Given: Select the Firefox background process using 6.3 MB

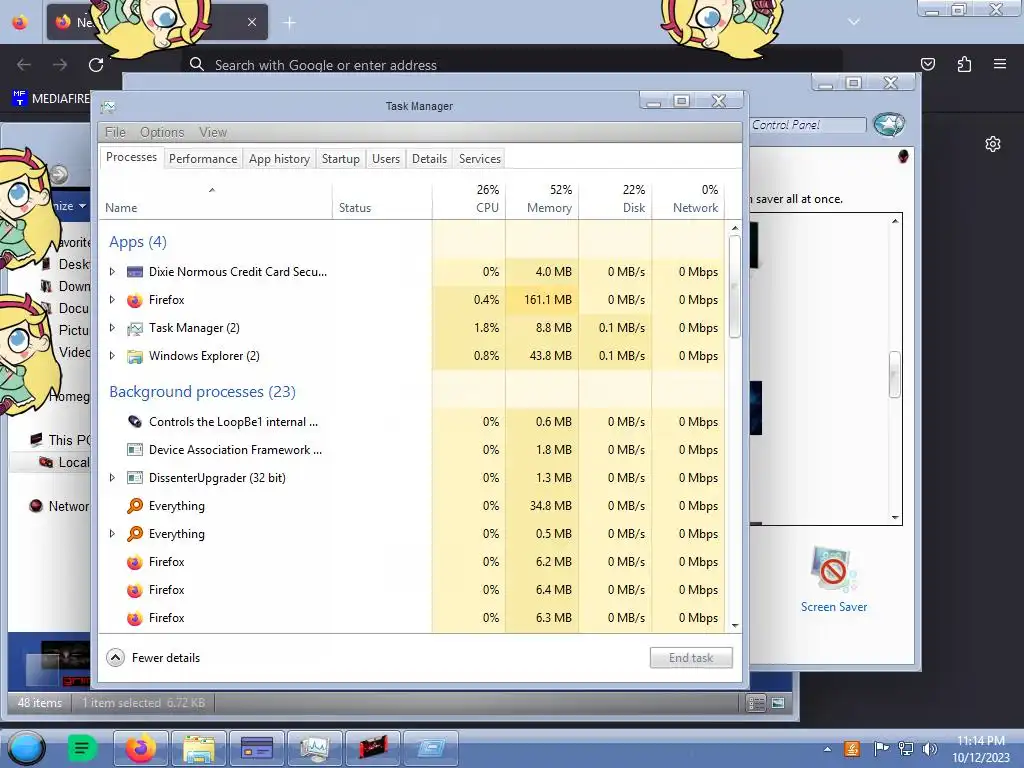Looking at the screenshot, I should pyautogui.click(x=411, y=618).
